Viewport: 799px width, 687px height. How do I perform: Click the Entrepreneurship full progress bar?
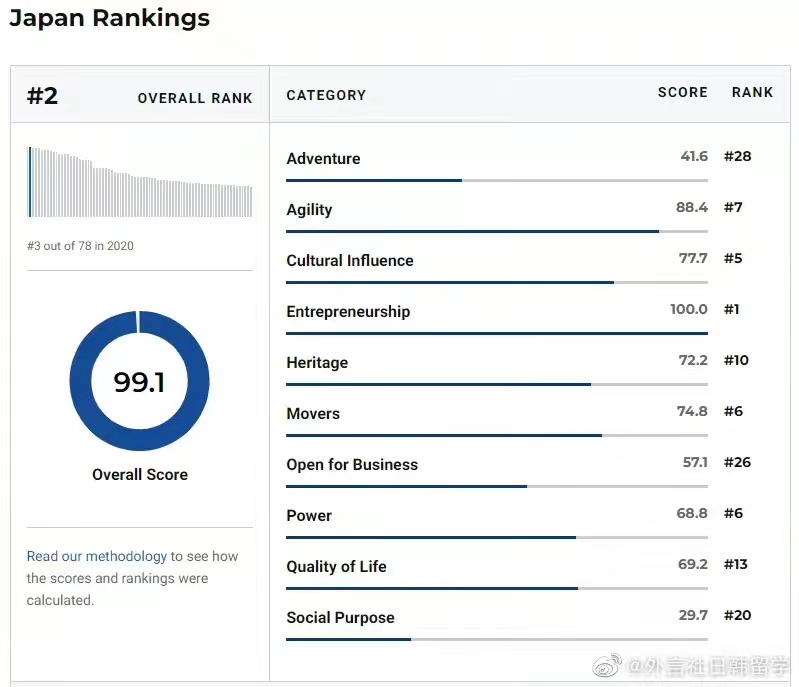497,333
